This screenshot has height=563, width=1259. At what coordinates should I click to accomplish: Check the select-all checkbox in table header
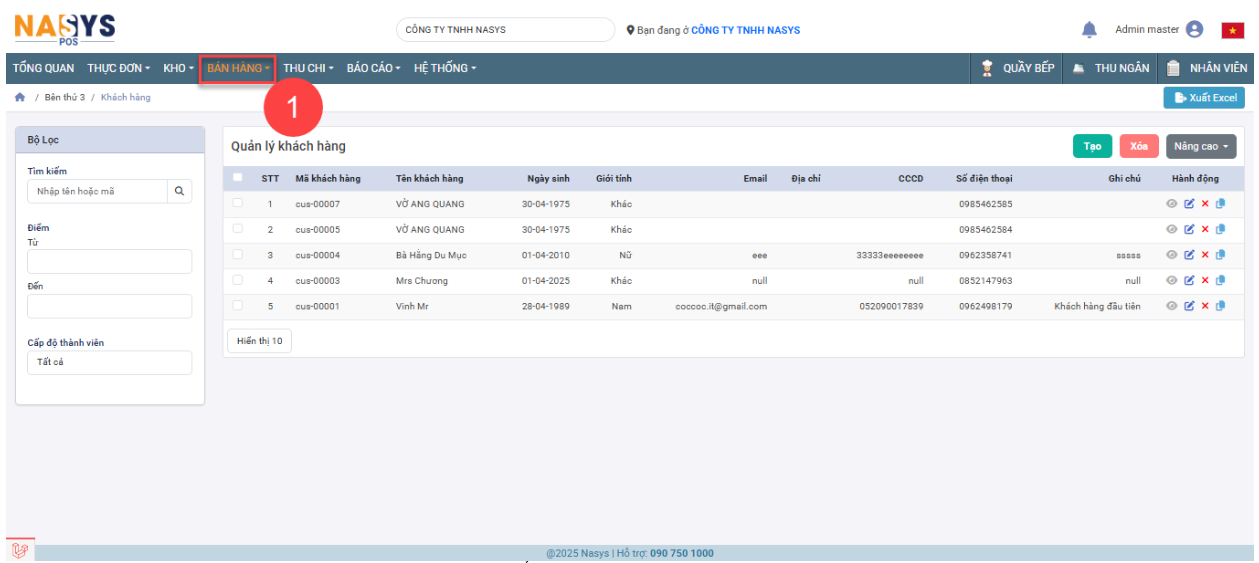coord(238,178)
